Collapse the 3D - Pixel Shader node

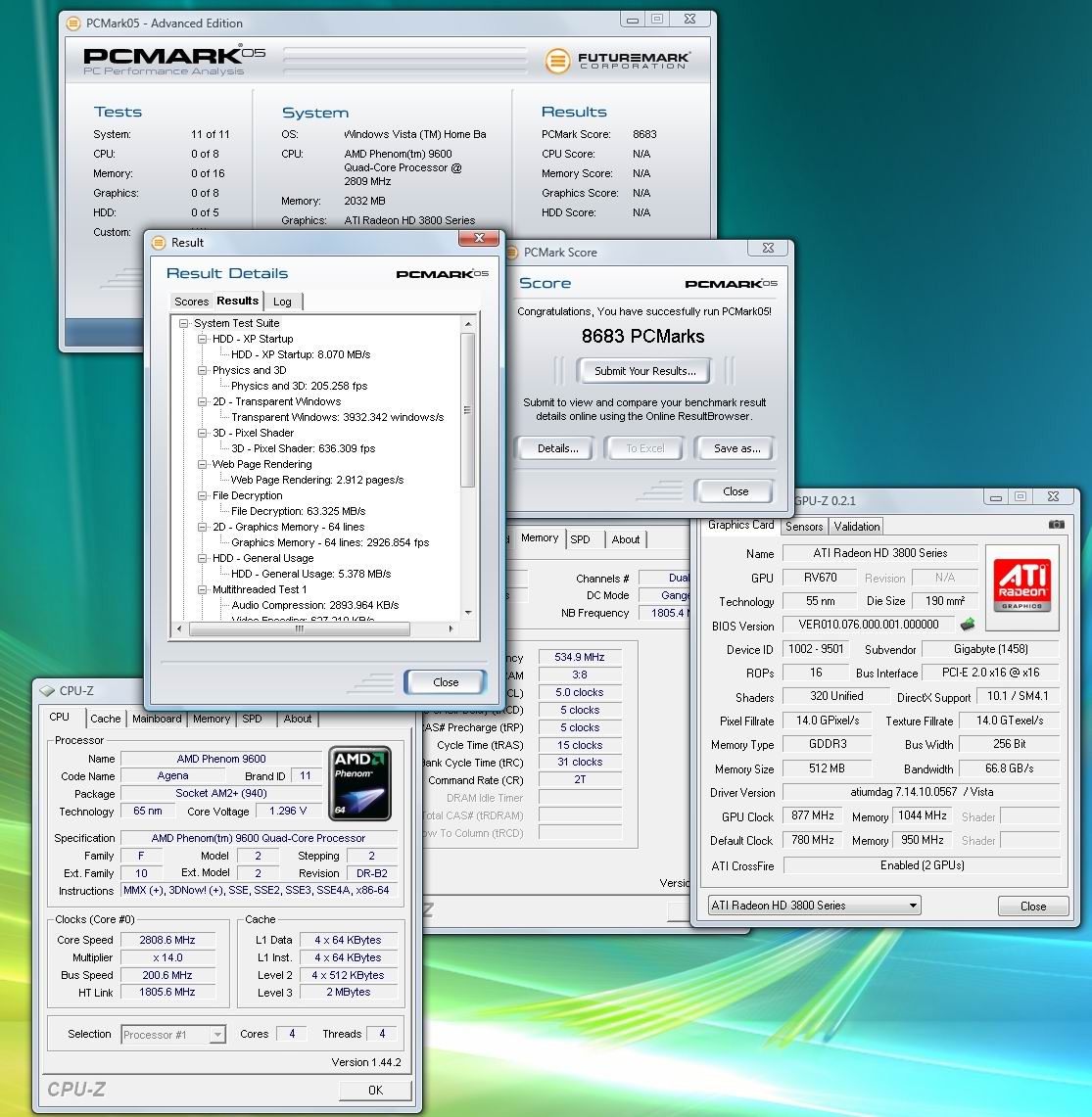pos(203,433)
